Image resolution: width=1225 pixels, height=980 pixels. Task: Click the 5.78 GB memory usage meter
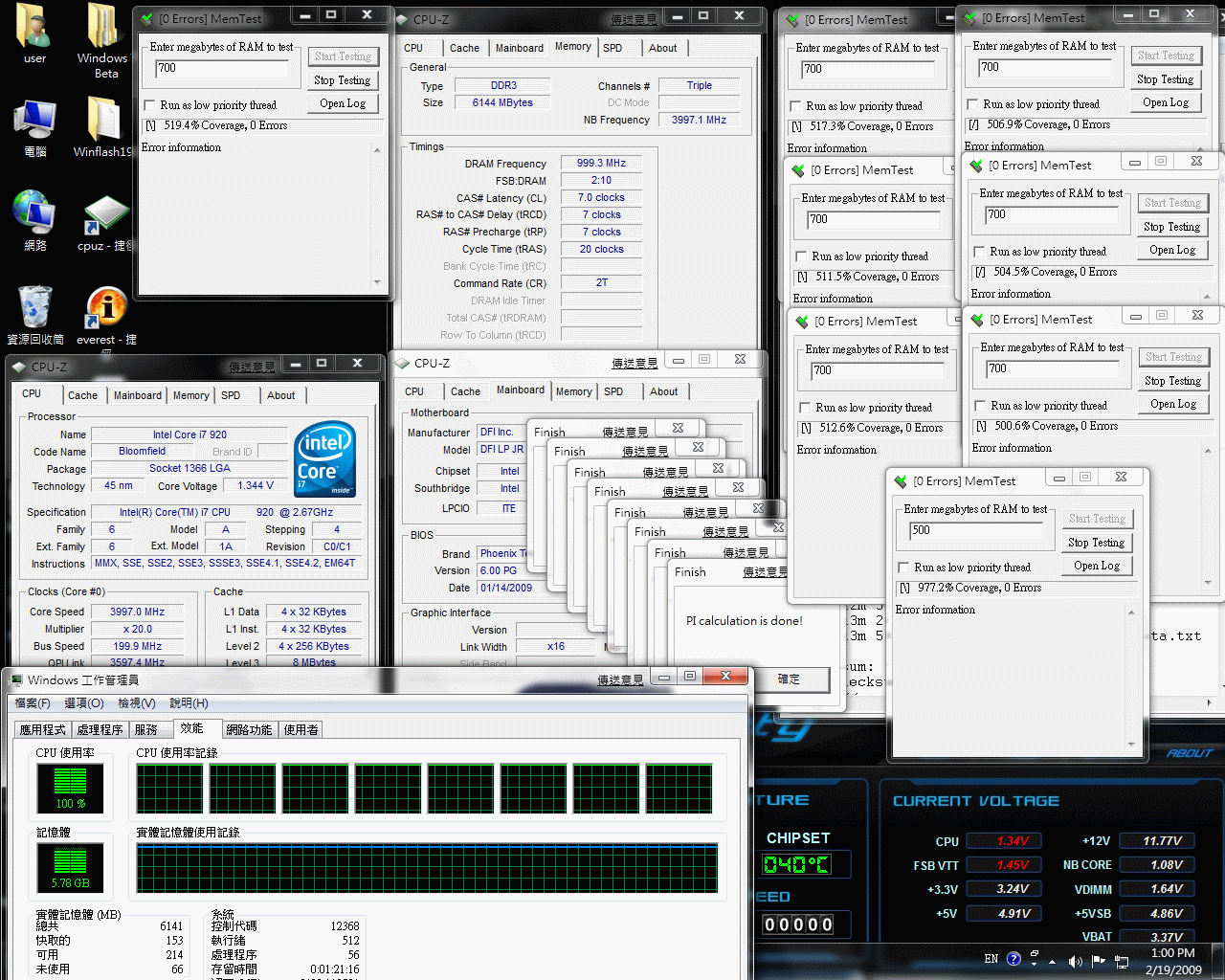[71, 868]
